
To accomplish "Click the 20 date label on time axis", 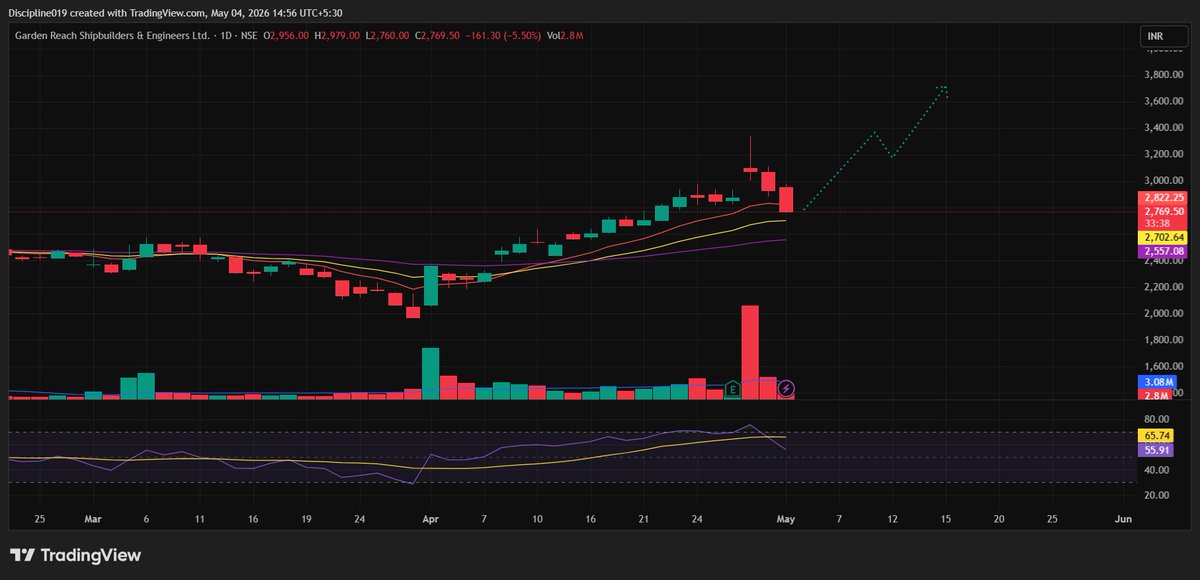I will (x=998, y=520).
